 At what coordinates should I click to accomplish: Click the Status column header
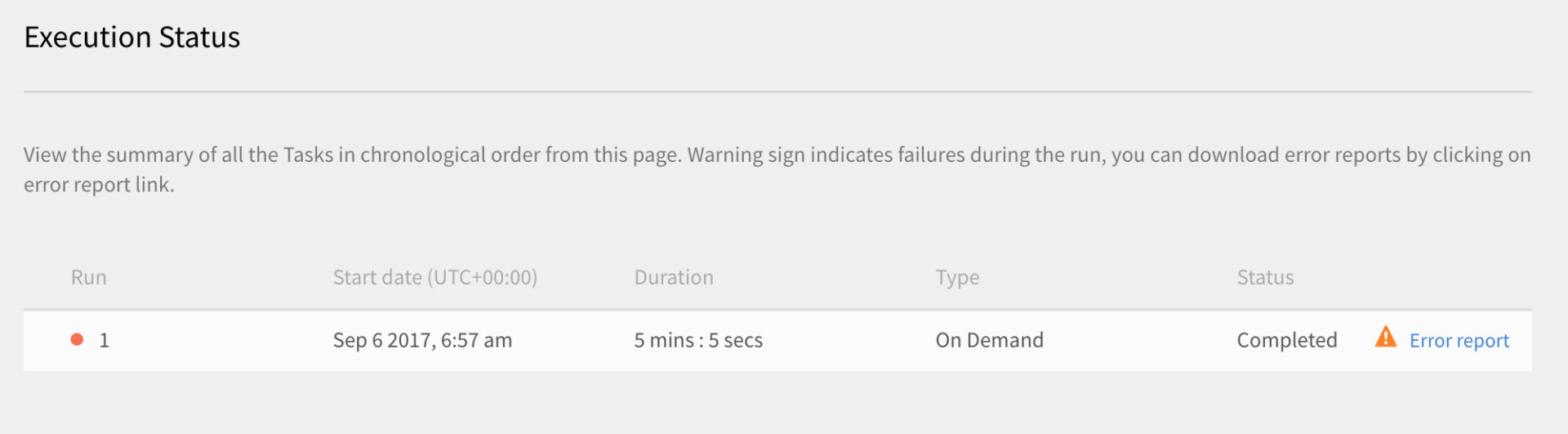click(1264, 277)
